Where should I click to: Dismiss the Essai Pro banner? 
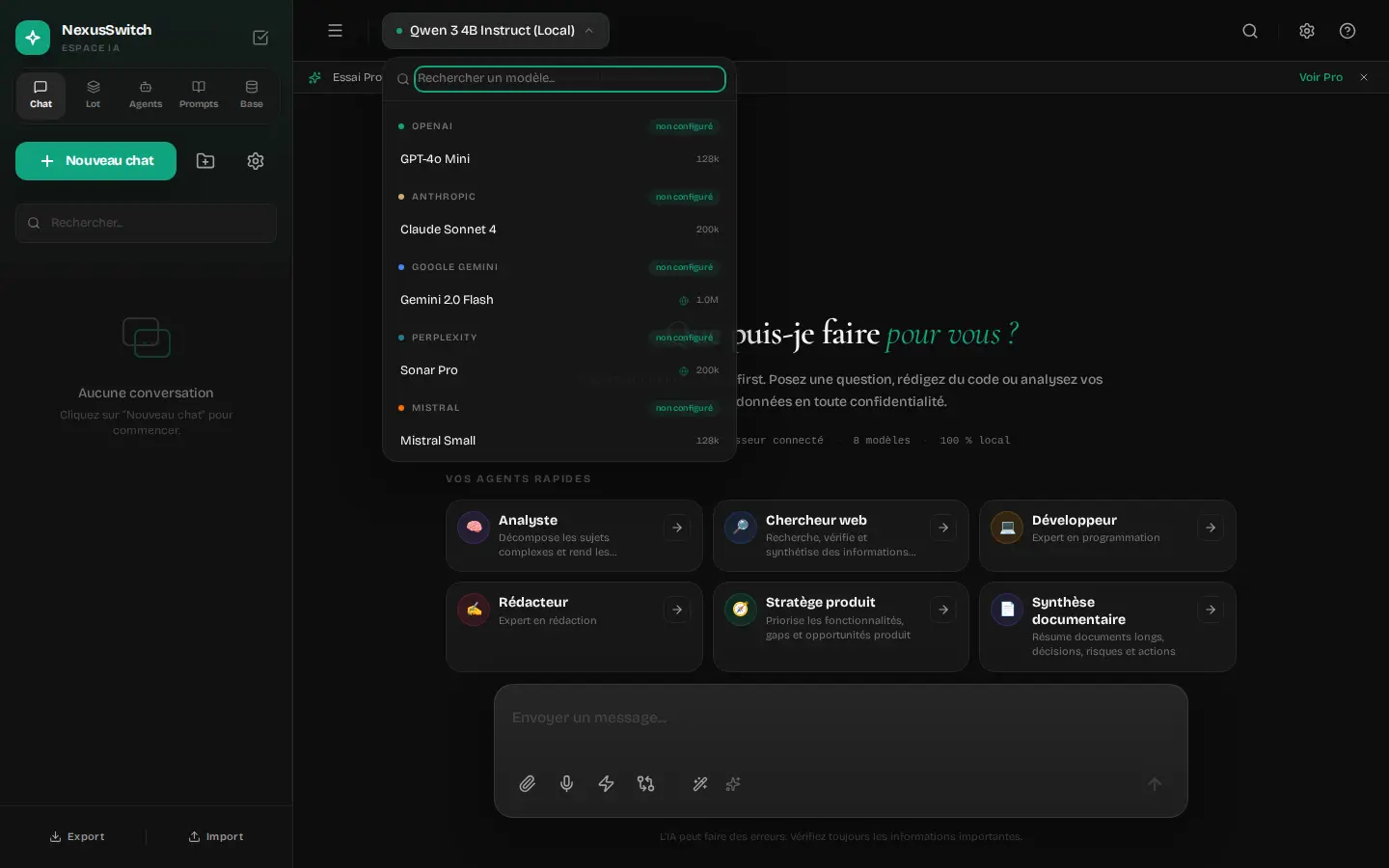pyautogui.click(x=1364, y=77)
